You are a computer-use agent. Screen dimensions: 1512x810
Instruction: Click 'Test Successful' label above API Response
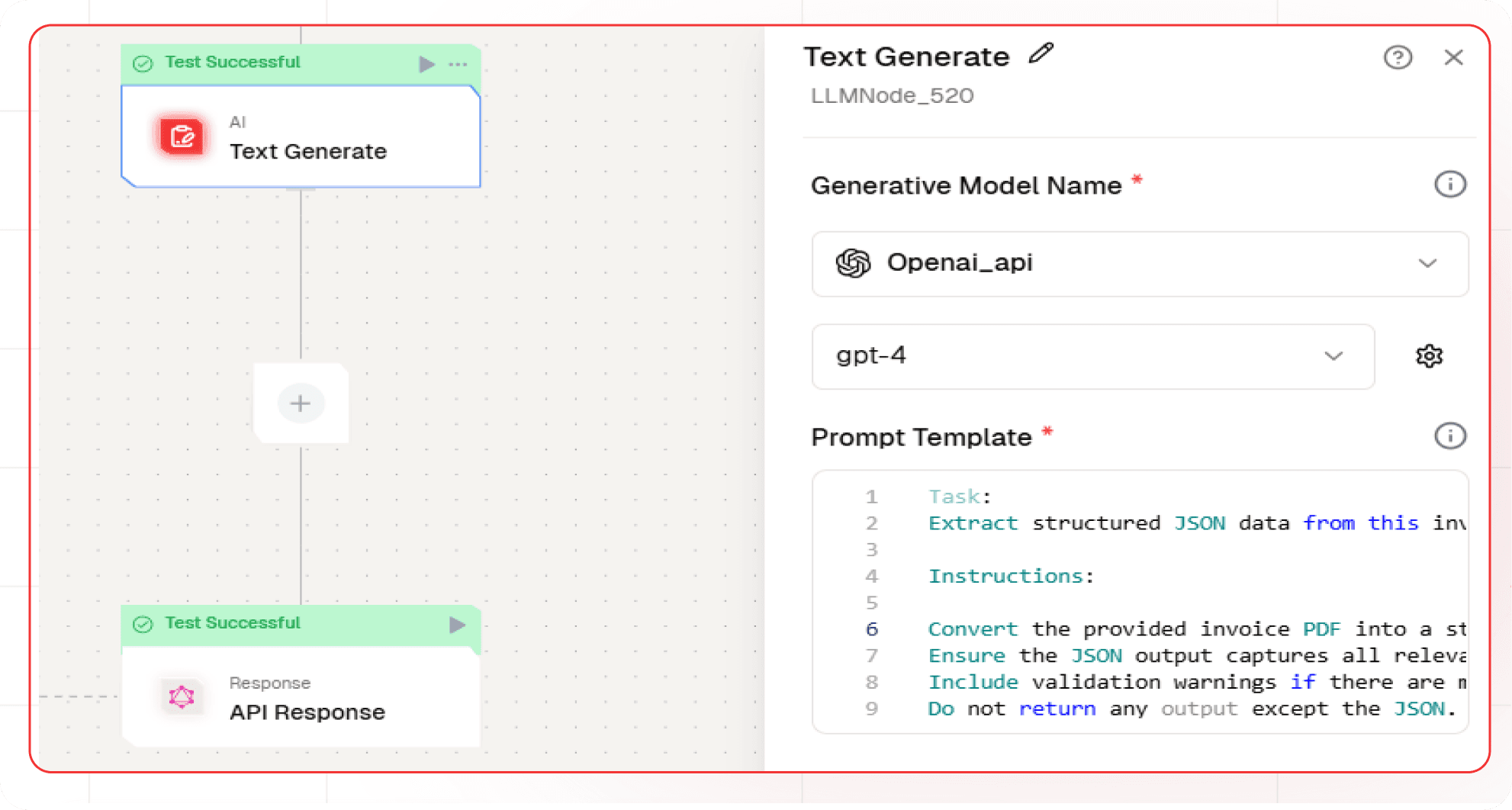233,623
